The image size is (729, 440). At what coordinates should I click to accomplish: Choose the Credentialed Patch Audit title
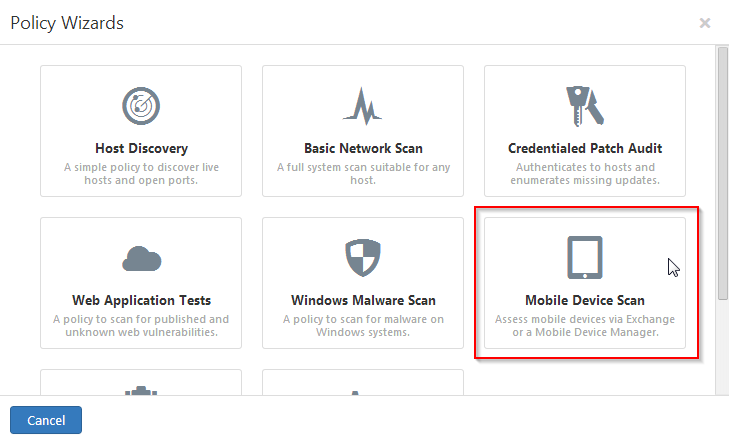tap(585, 148)
